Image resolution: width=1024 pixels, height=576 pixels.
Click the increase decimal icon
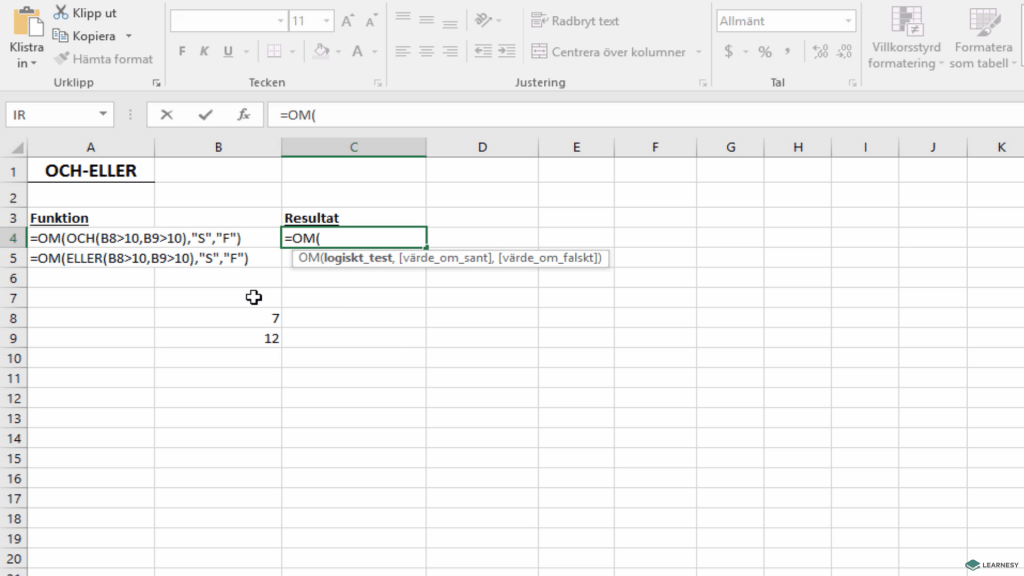pos(820,52)
